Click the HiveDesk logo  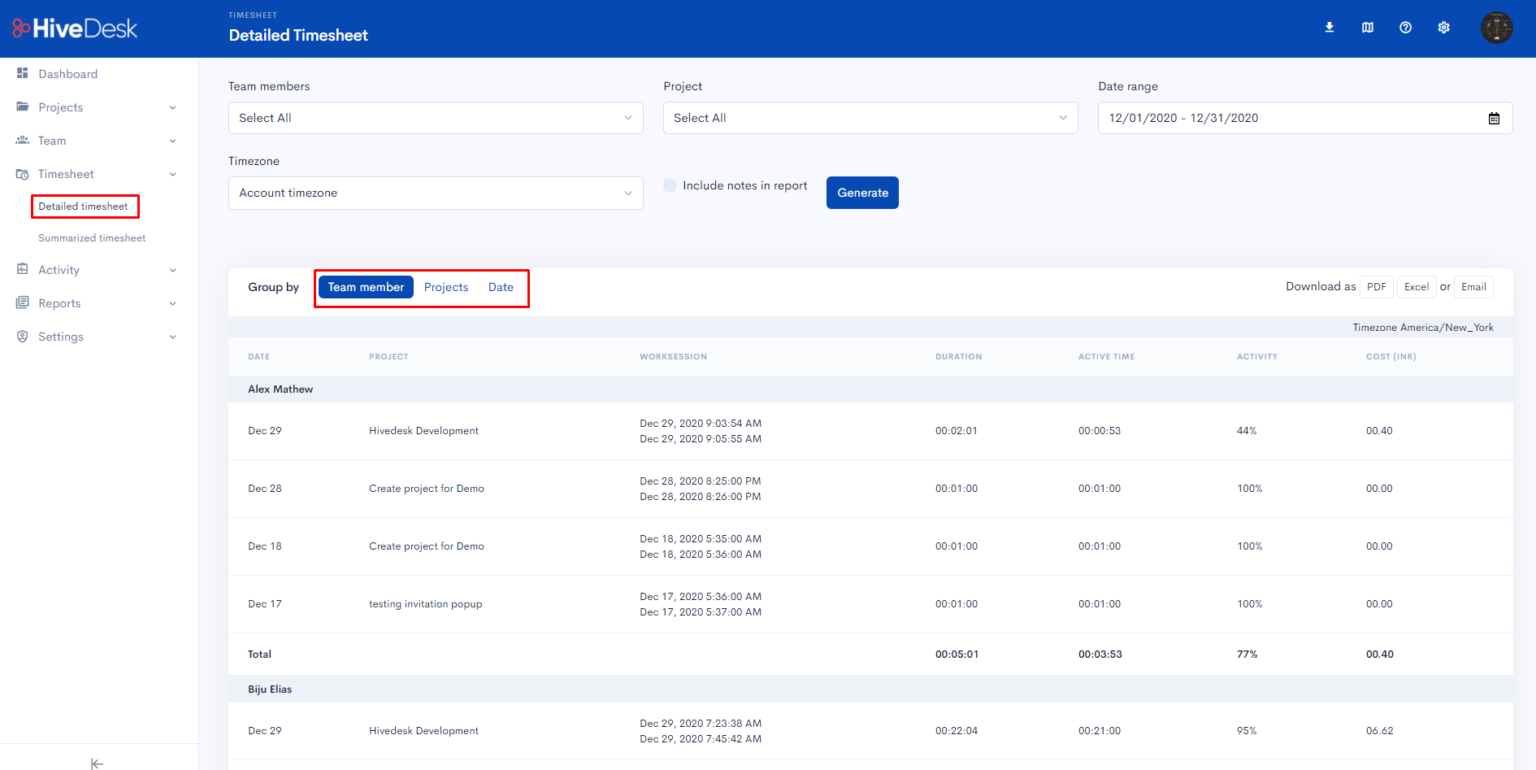point(75,27)
